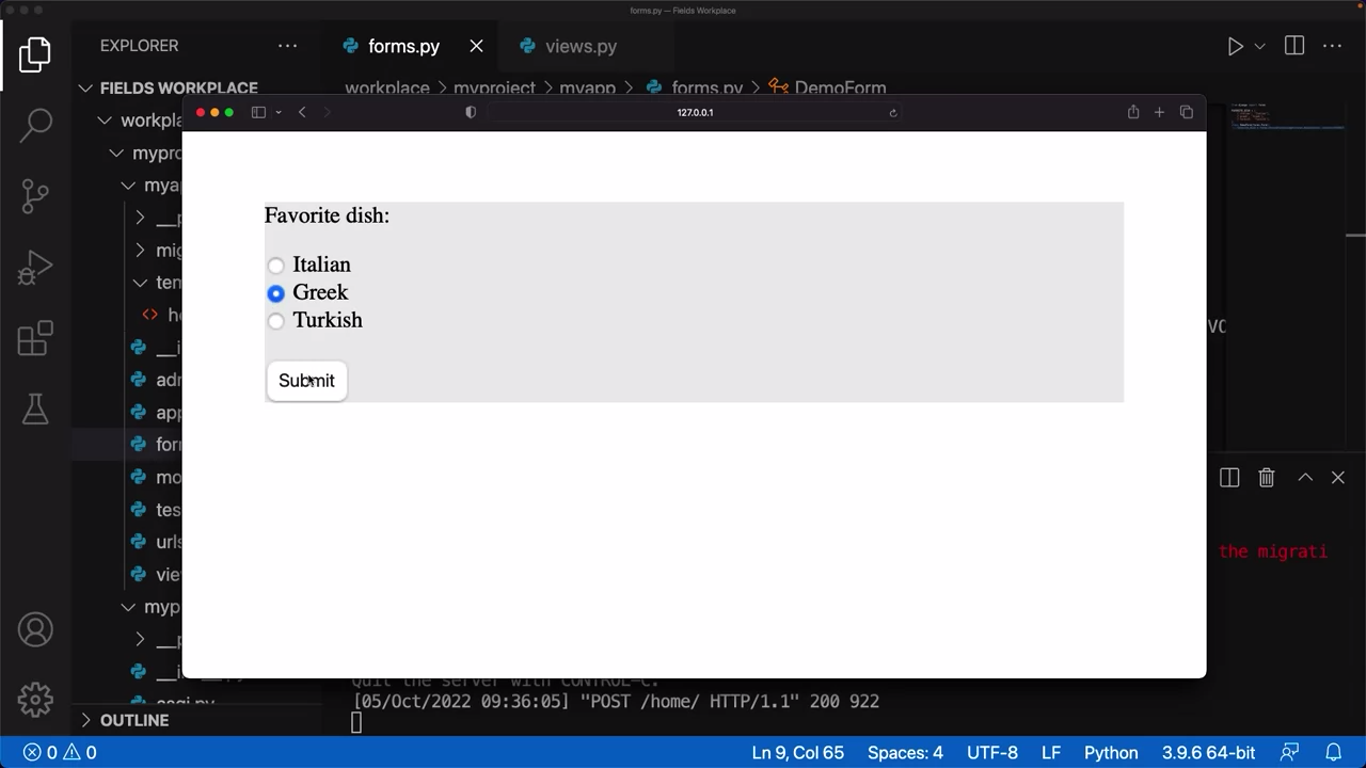Open the Extensions view icon
This screenshot has width=1366, height=768.
click(x=35, y=339)
